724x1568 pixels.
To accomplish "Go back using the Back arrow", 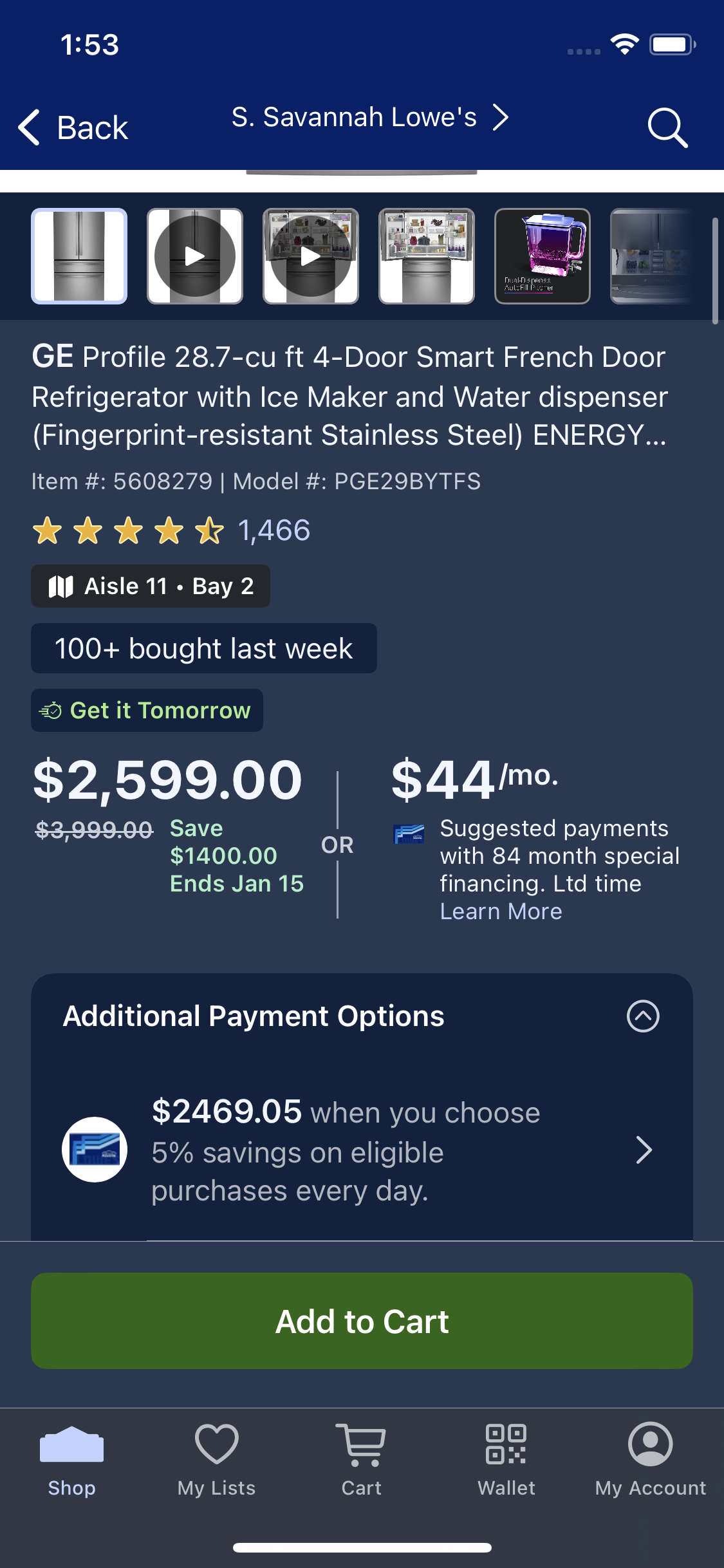I will [x=73, y=127].
